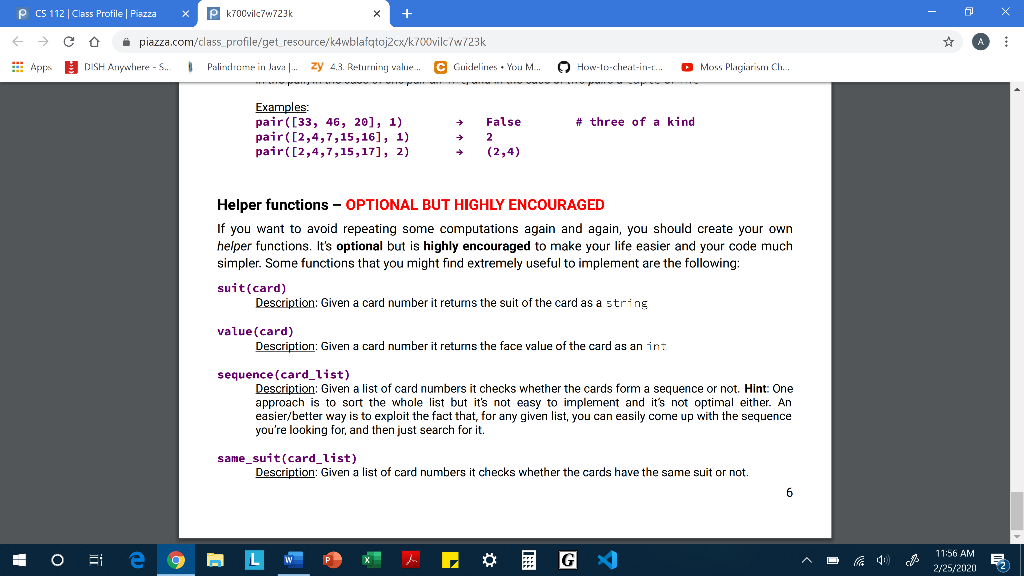
Task: Click the vertical scrollbar thumb
Action: (1017, 511)
